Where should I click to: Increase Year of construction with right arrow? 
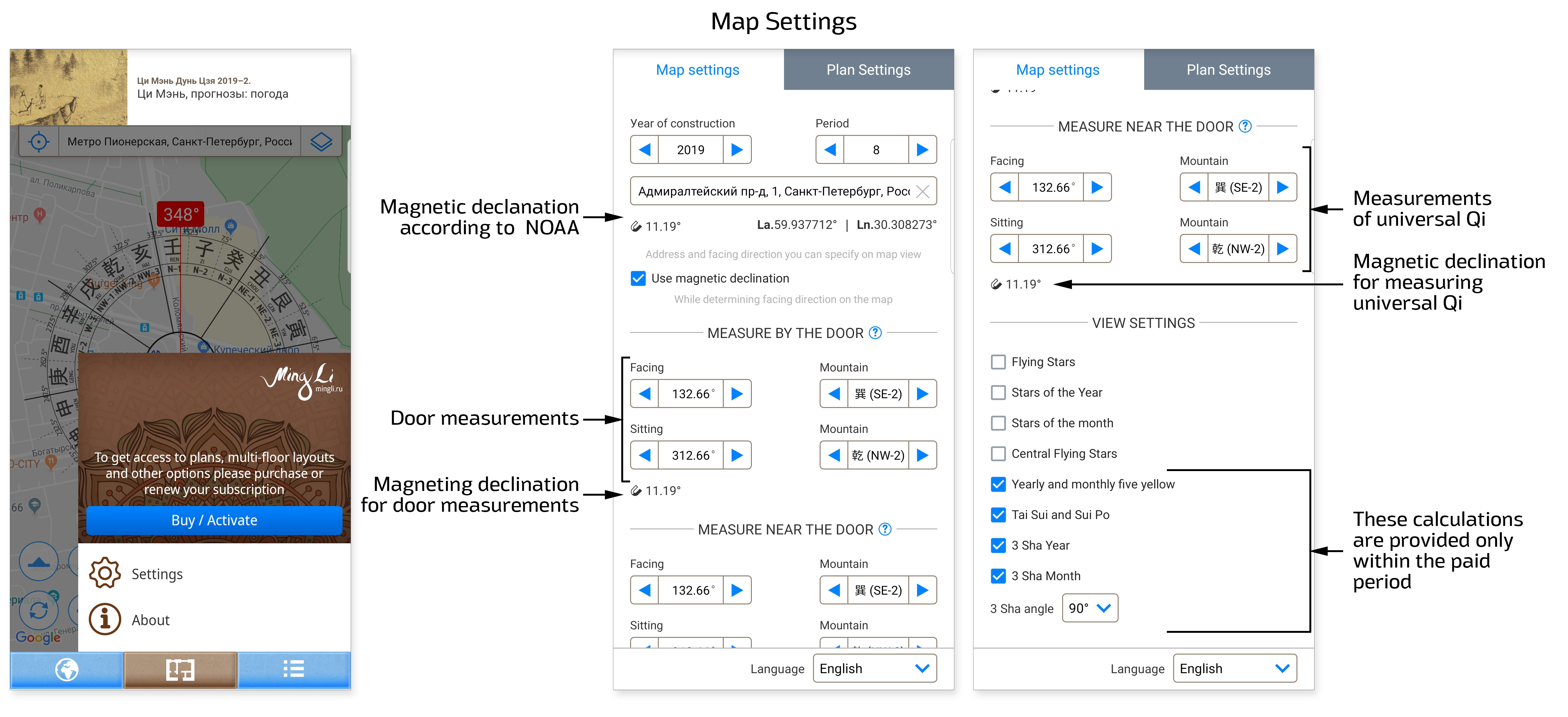[737, 149]
